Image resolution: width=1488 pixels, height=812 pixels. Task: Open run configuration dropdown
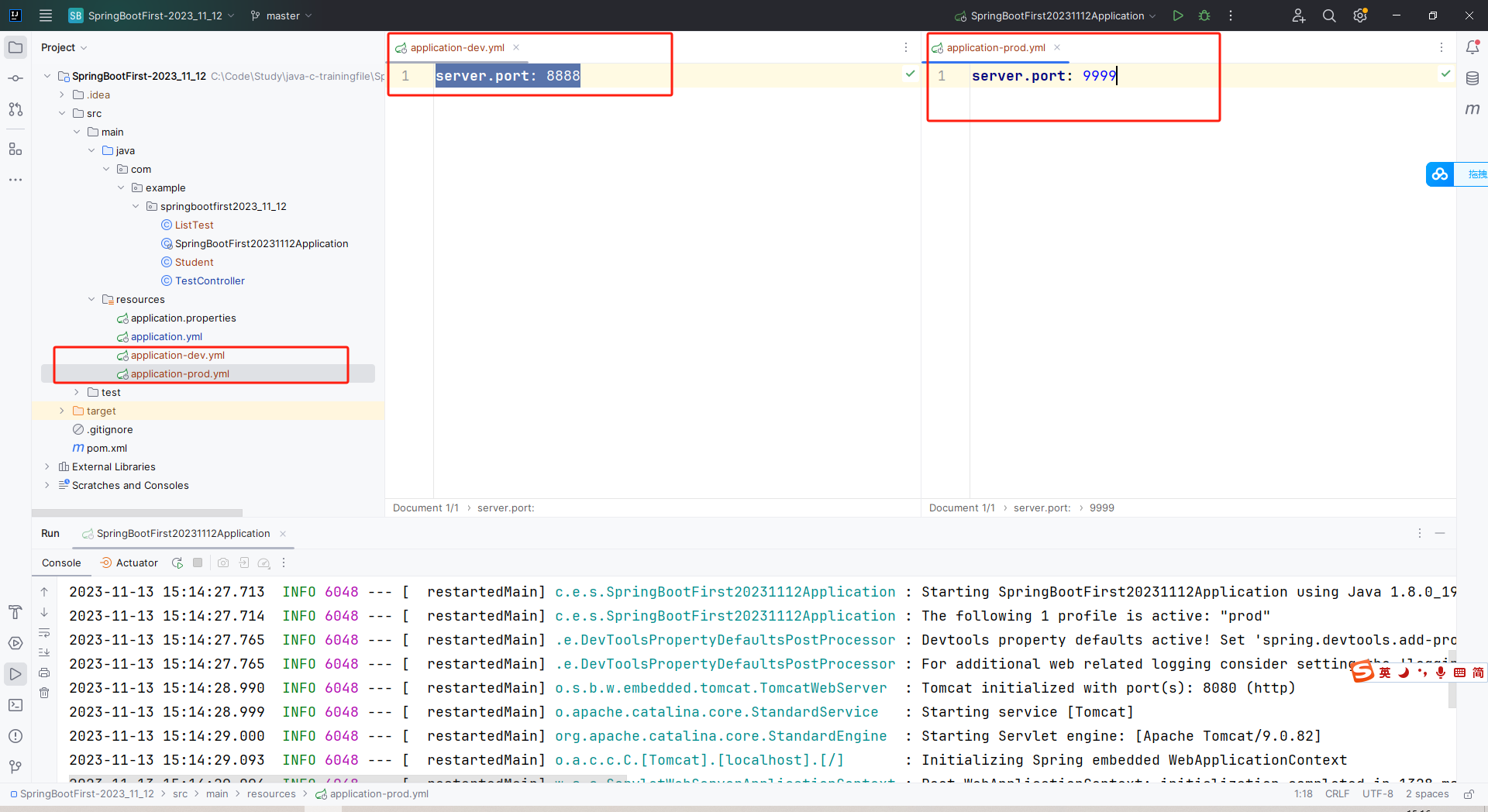(1056, 15)
